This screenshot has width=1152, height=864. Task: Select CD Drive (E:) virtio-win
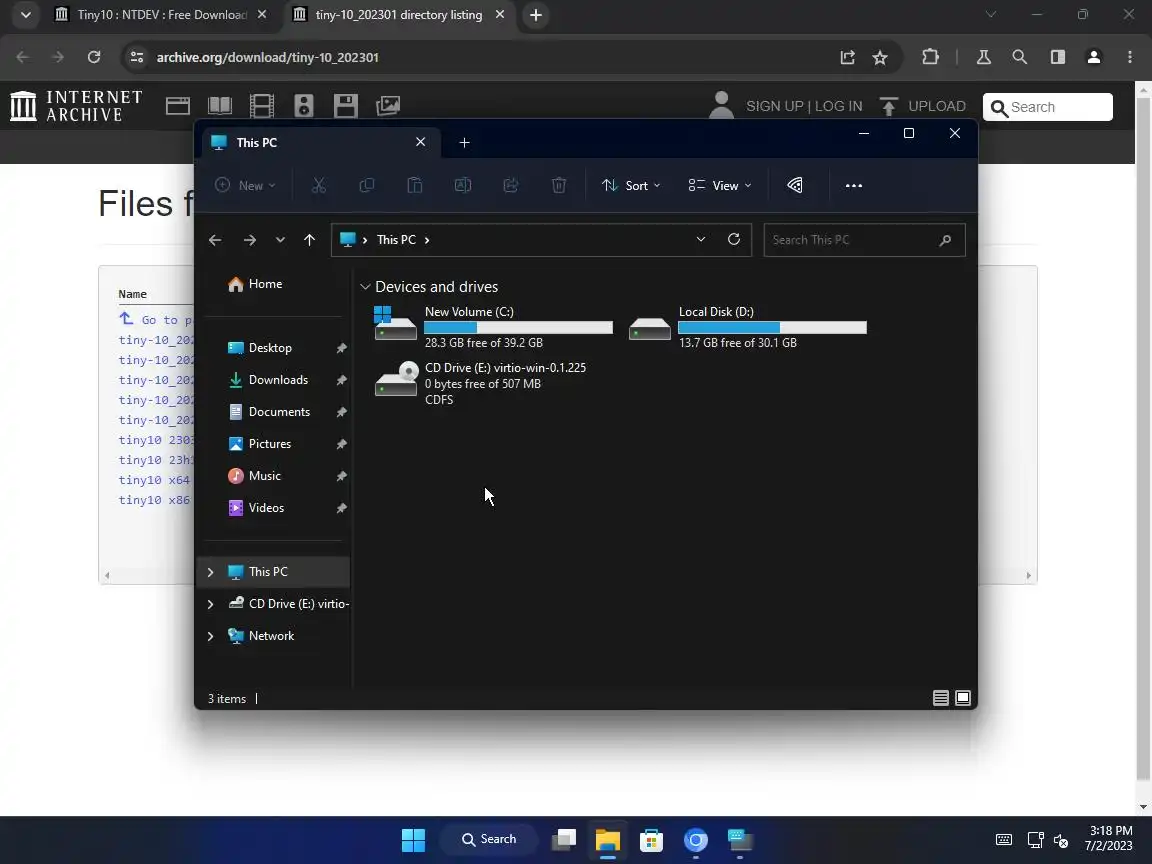pyautogui.click(x=480, y=384)
